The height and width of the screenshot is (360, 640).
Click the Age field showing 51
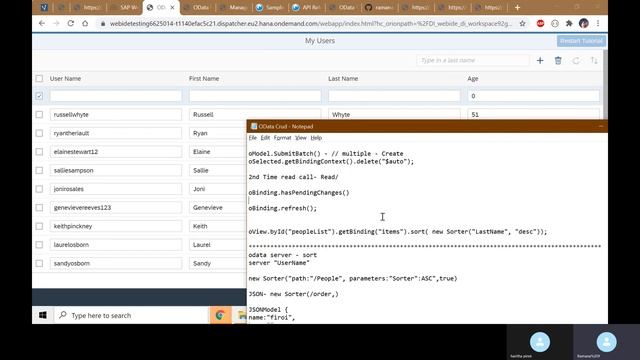[x=533, y=115]
